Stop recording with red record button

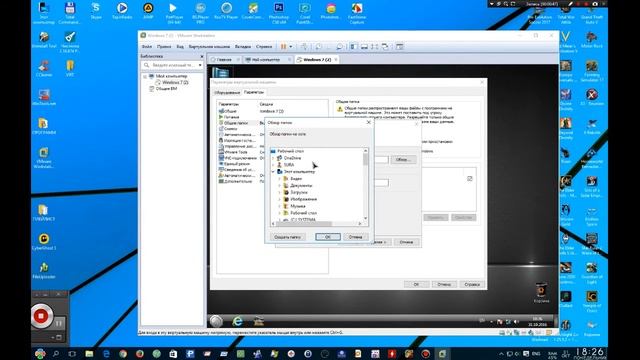[41, 316]
